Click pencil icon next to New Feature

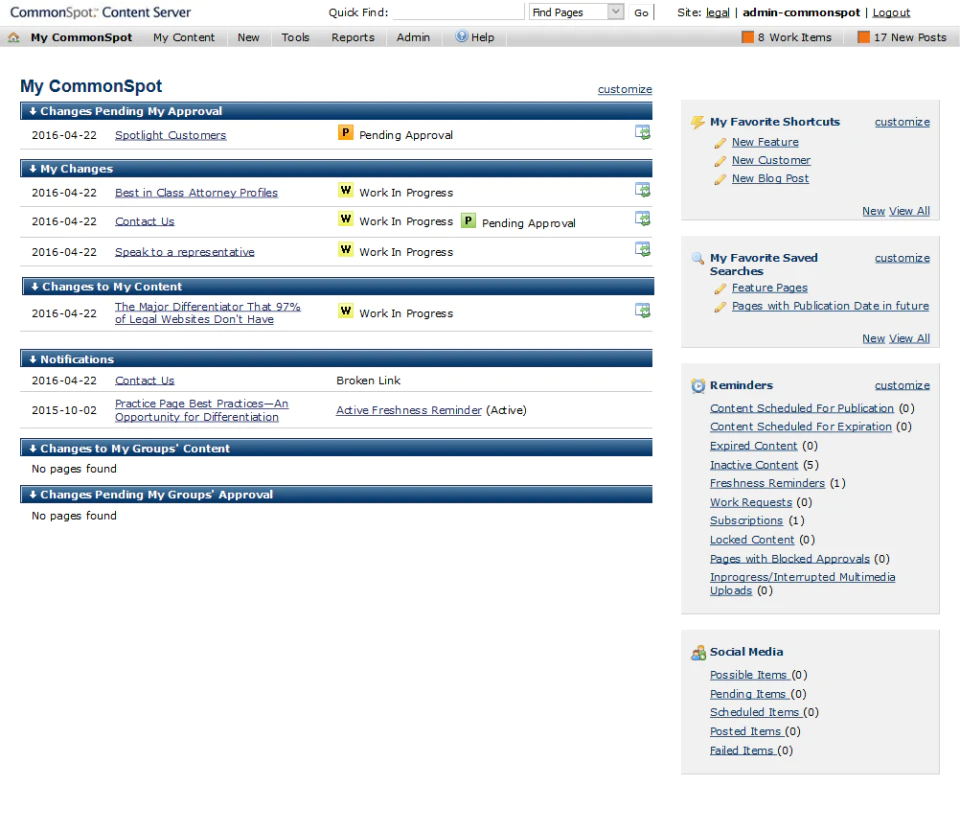coord(720,143)
